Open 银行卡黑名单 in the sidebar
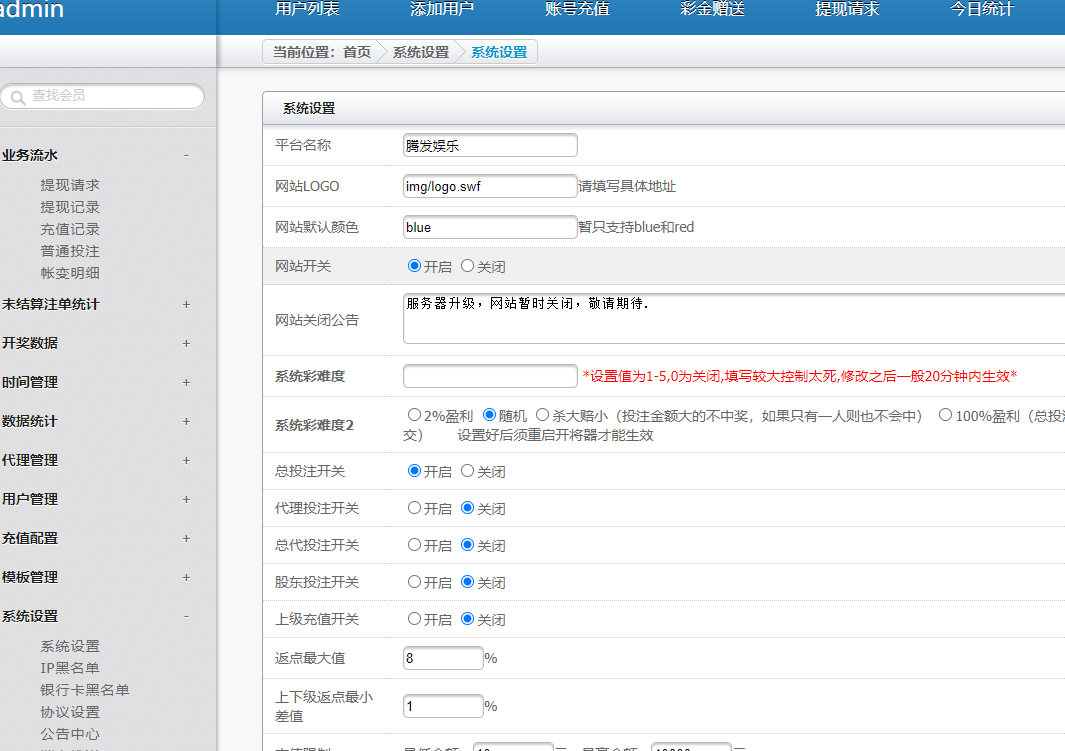This screenshot has height=751, width=1065. 85,690
